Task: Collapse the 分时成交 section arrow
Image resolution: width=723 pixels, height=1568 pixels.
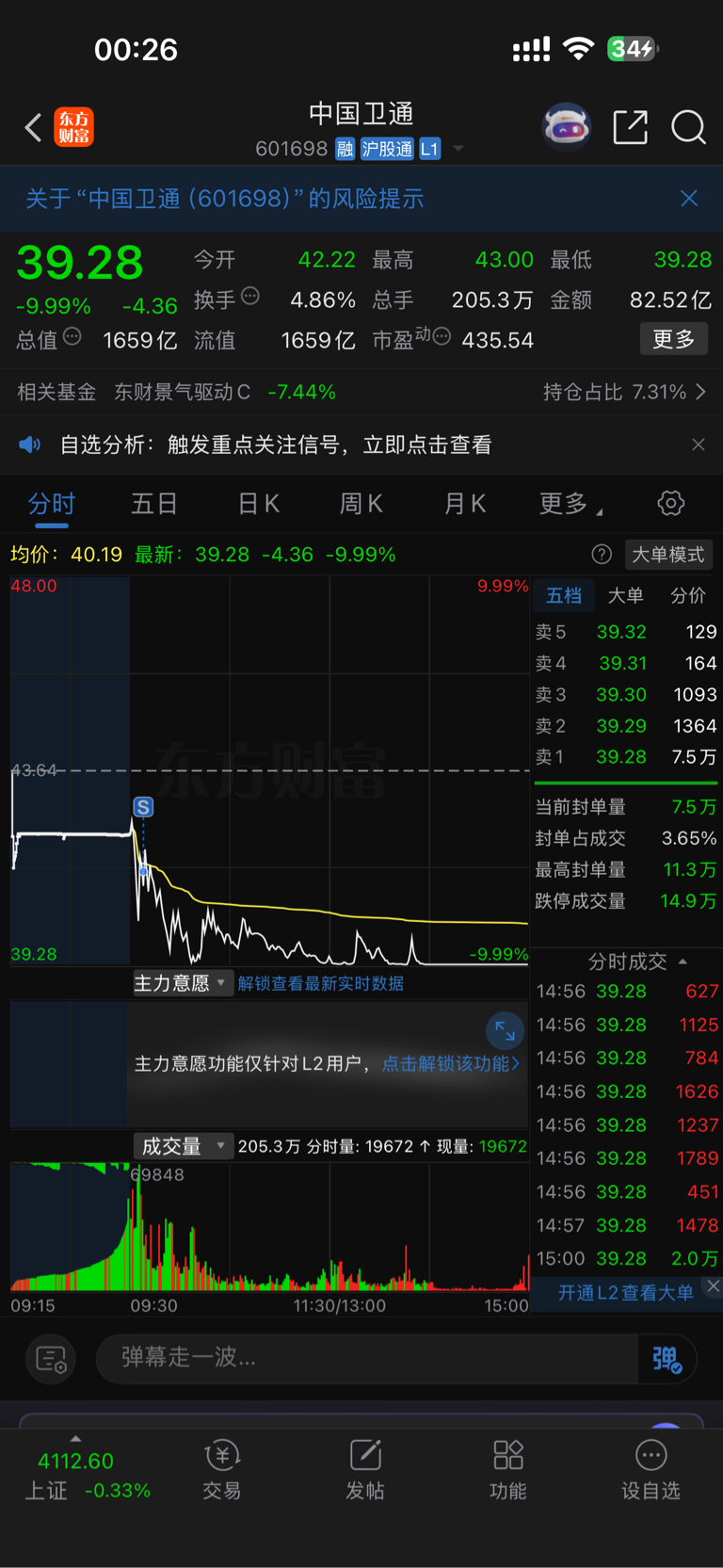Action: pyautogui.click(x=683, y=962)
